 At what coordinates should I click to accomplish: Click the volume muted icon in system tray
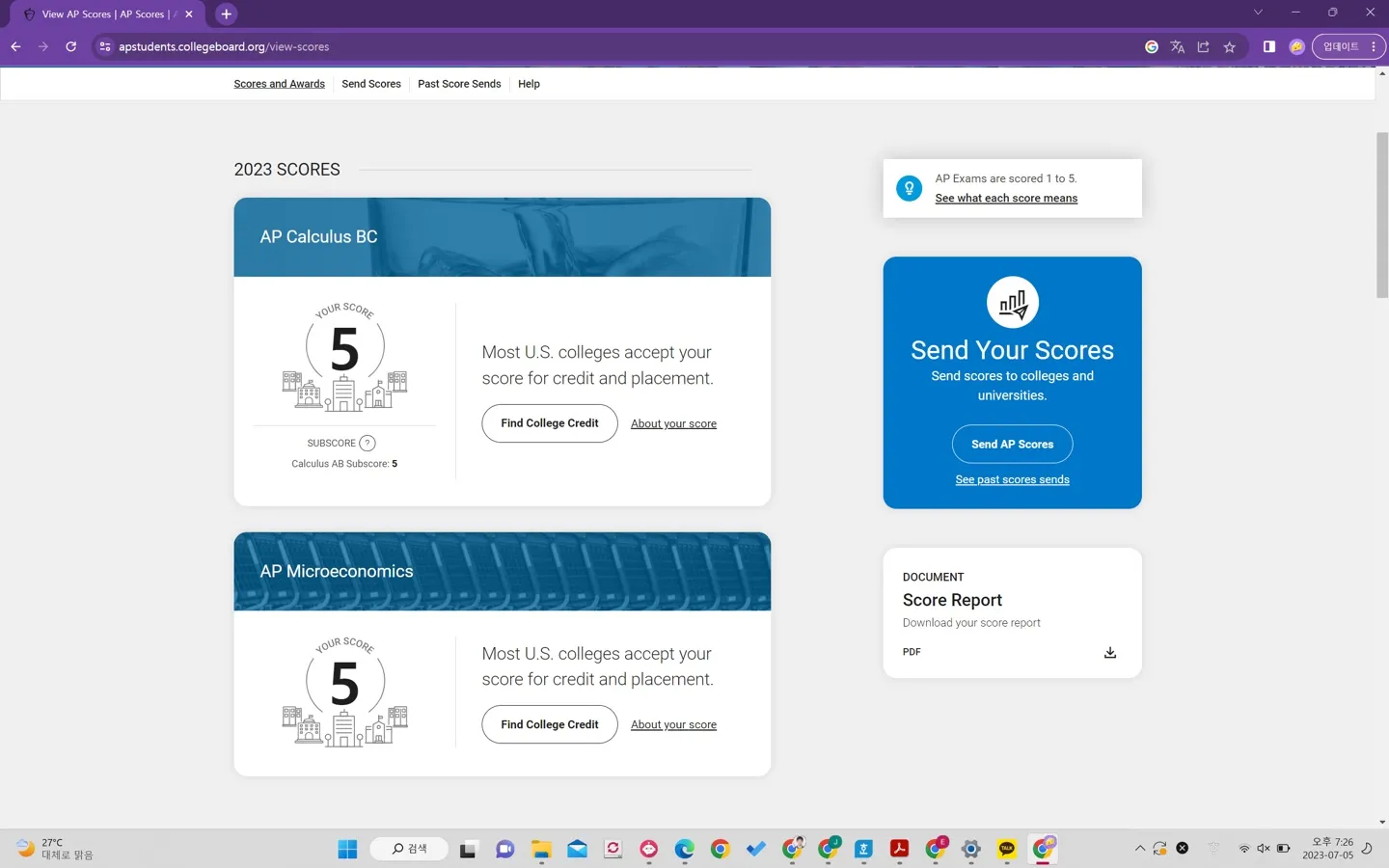tap(1263, 849)
